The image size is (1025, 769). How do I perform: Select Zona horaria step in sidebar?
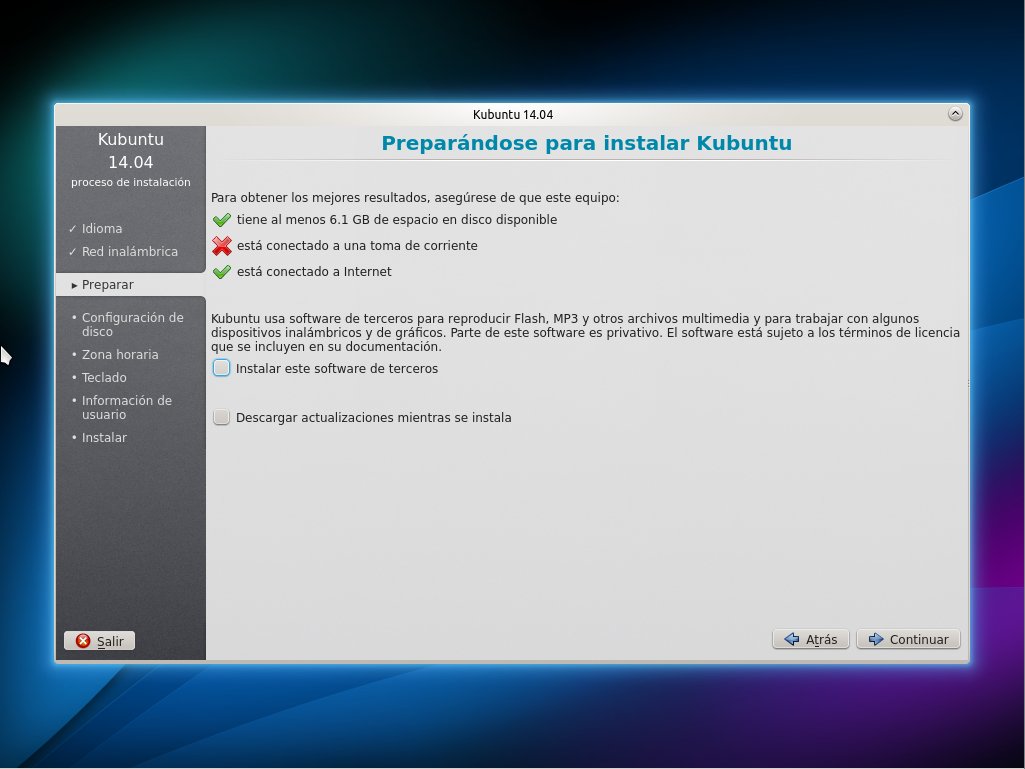pos(120,354)
